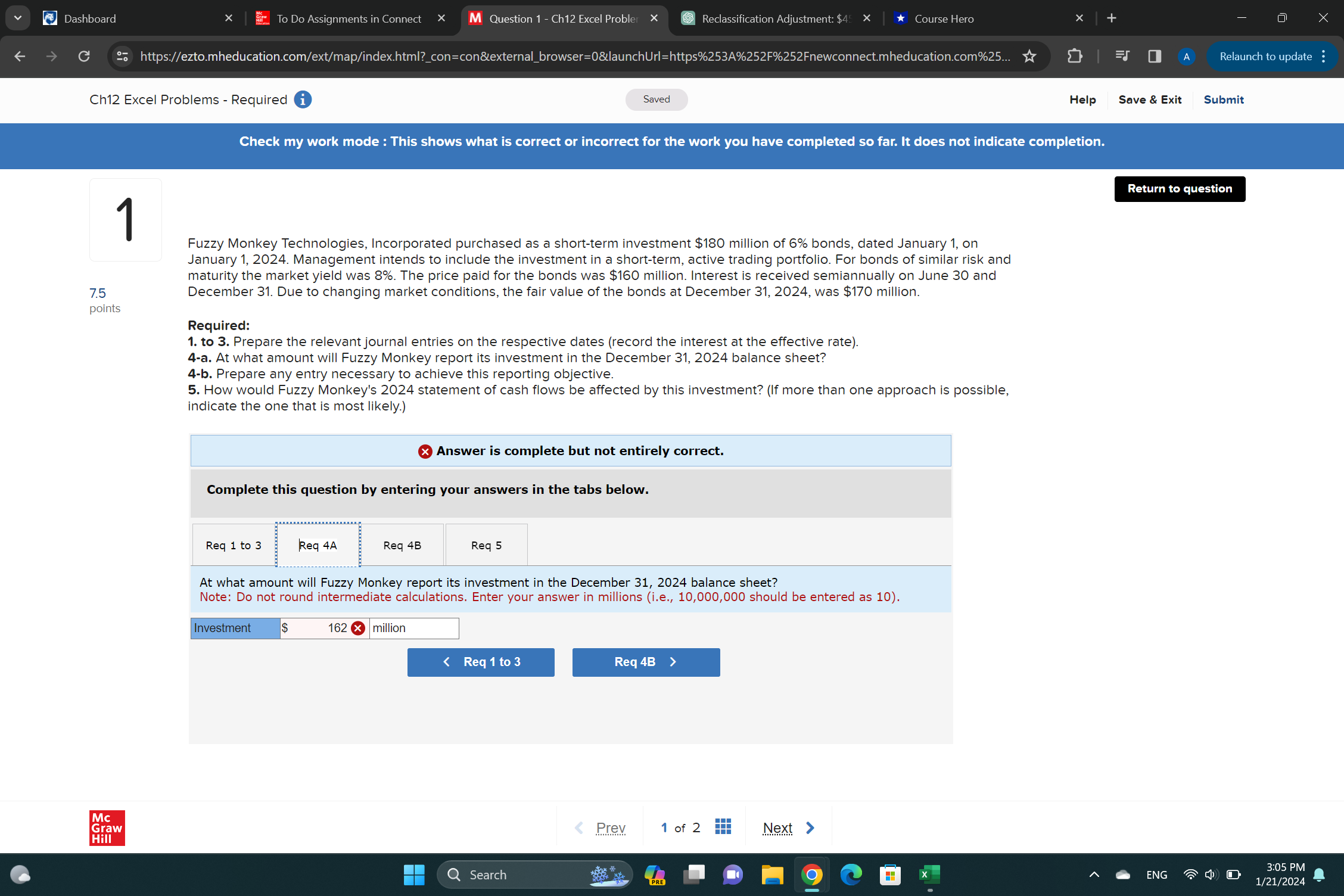1344x896 pixels.
Task: Open Excel from the Windows taskbar
Action: click(x=929, y=875)
